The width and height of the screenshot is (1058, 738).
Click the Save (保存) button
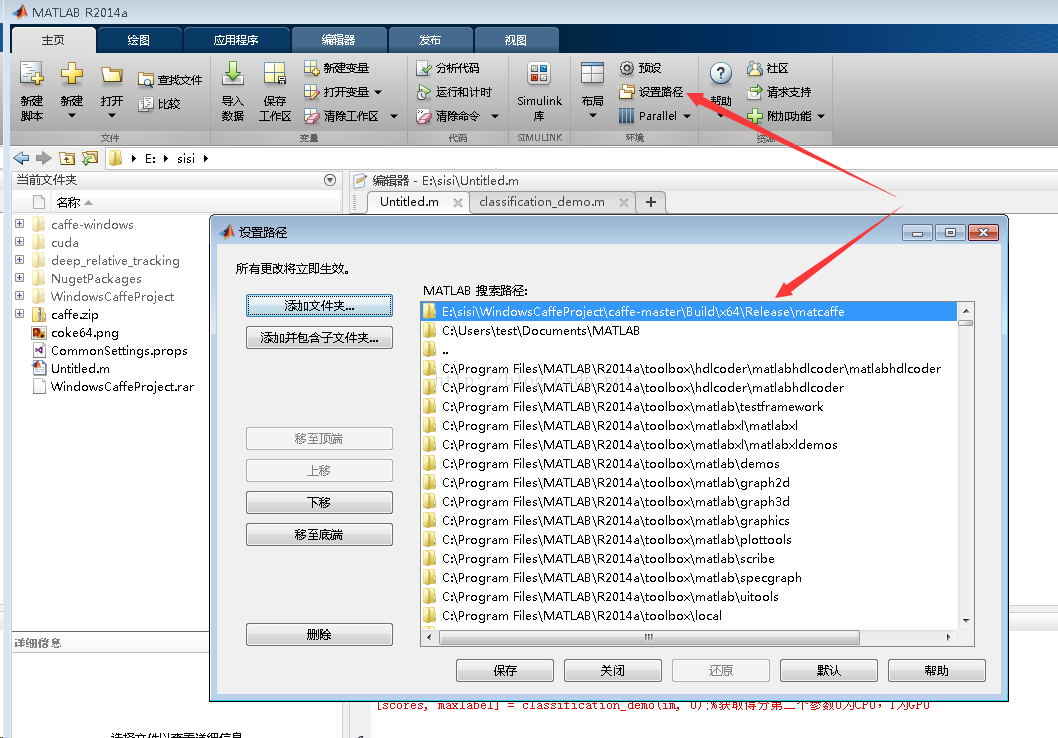coord(505,670)
